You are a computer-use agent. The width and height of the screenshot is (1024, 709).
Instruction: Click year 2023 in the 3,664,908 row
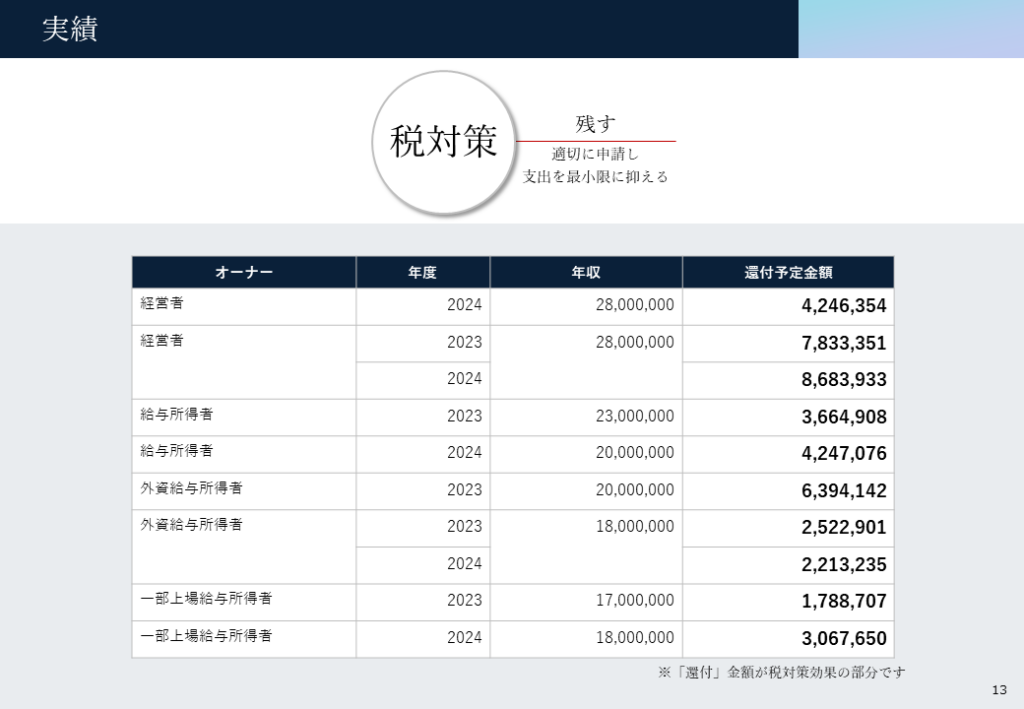click(x=464, y=416)
